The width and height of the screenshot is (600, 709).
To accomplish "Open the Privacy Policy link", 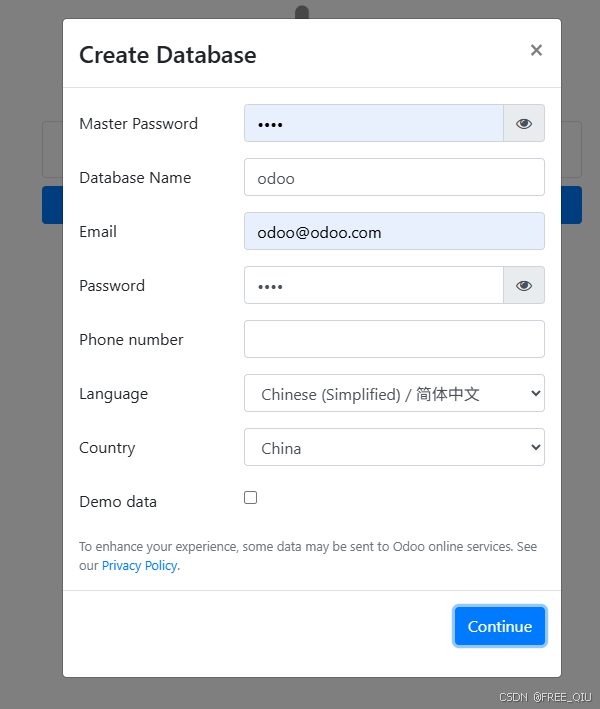I will (139, 566).
